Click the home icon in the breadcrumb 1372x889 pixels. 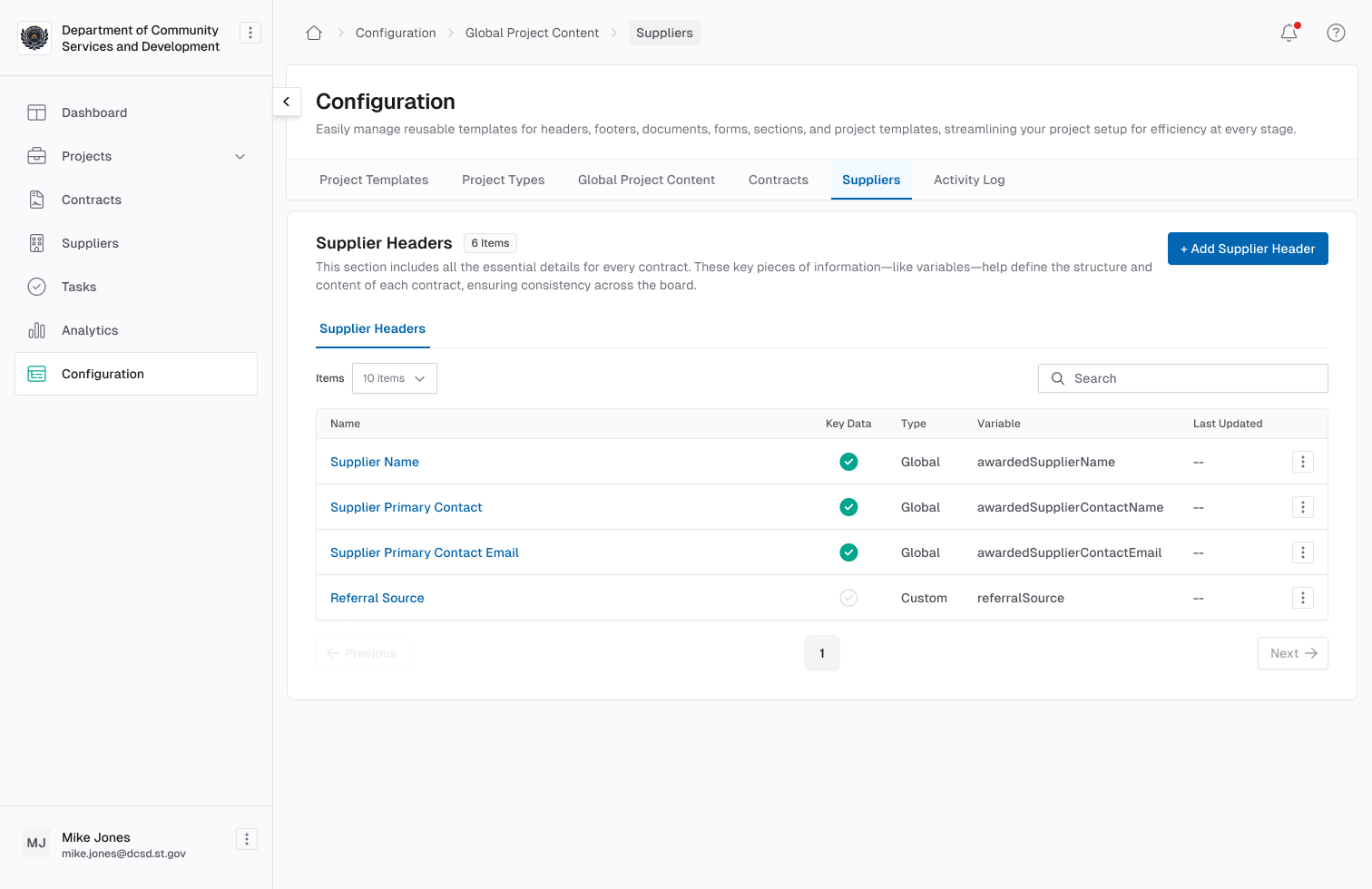point(313,32)
